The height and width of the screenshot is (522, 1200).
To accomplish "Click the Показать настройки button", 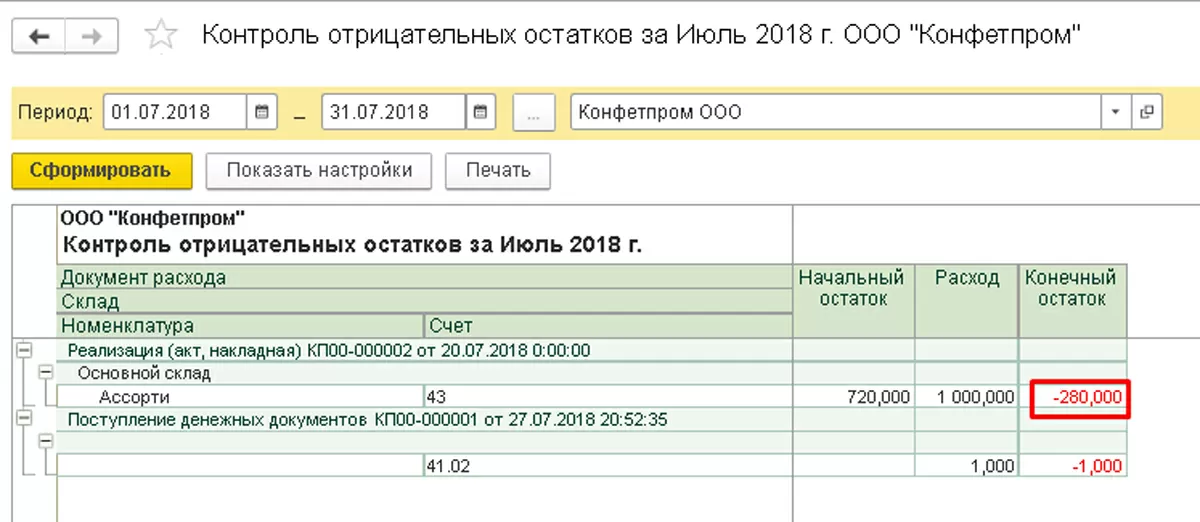I will coord(319,170).
